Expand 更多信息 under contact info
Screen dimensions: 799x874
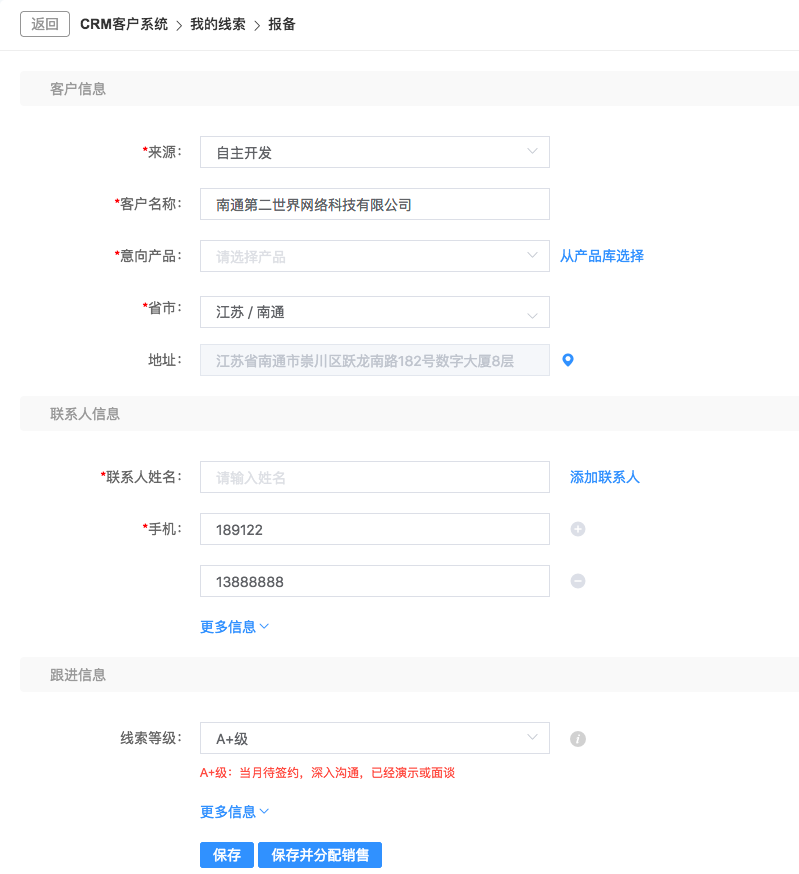[x=234, y=627]
